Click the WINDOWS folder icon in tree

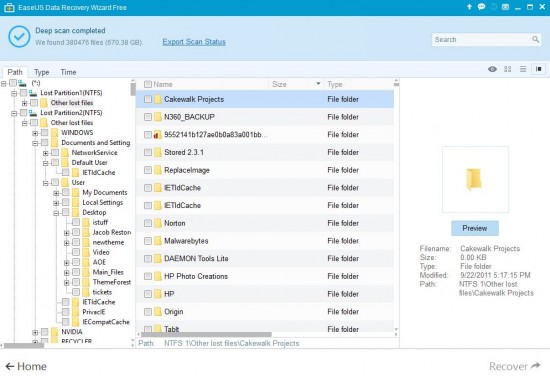pyautogui.click(x=54, y=133)
